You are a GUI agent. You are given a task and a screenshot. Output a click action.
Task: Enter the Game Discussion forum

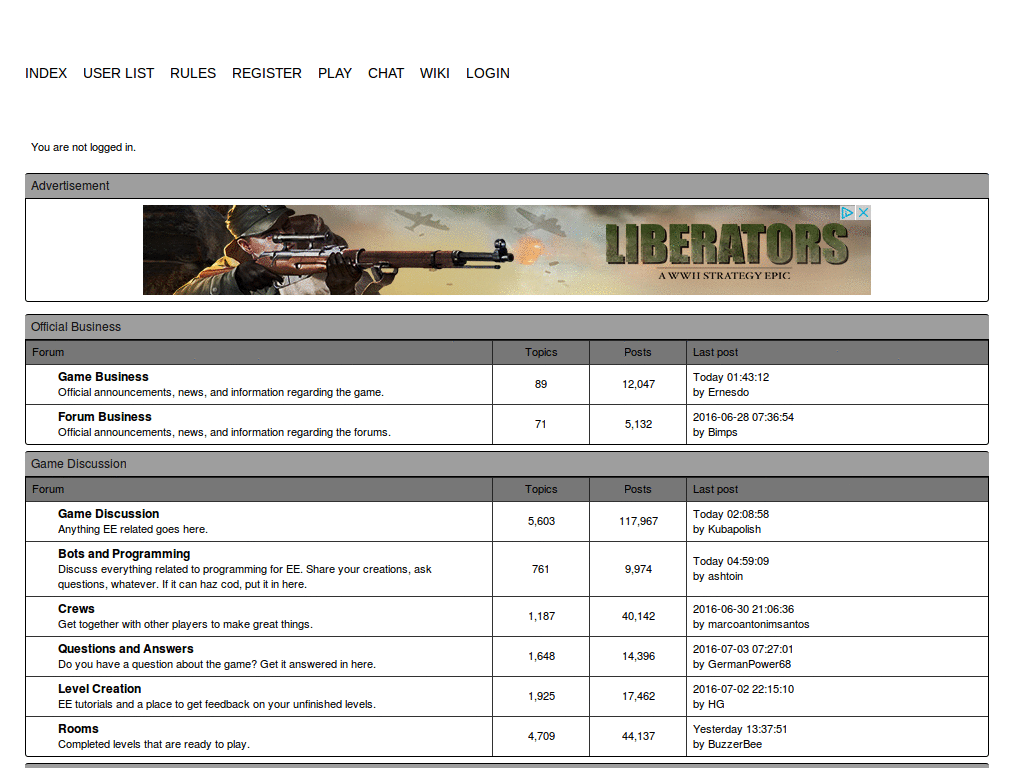(108, 514)
